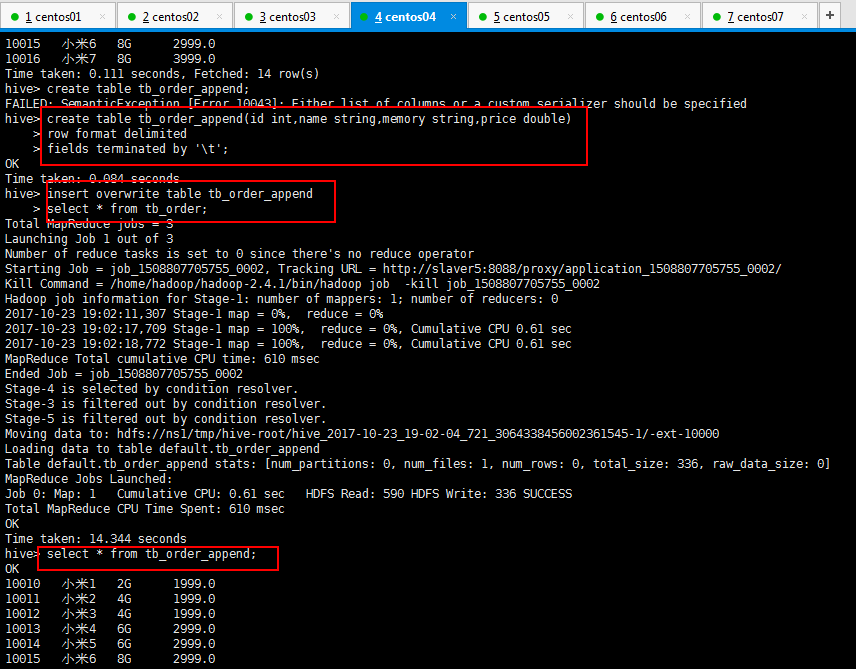Open a new session tab with plus
This screenshot has width=856, height=669.
click(x=830, y=15)
